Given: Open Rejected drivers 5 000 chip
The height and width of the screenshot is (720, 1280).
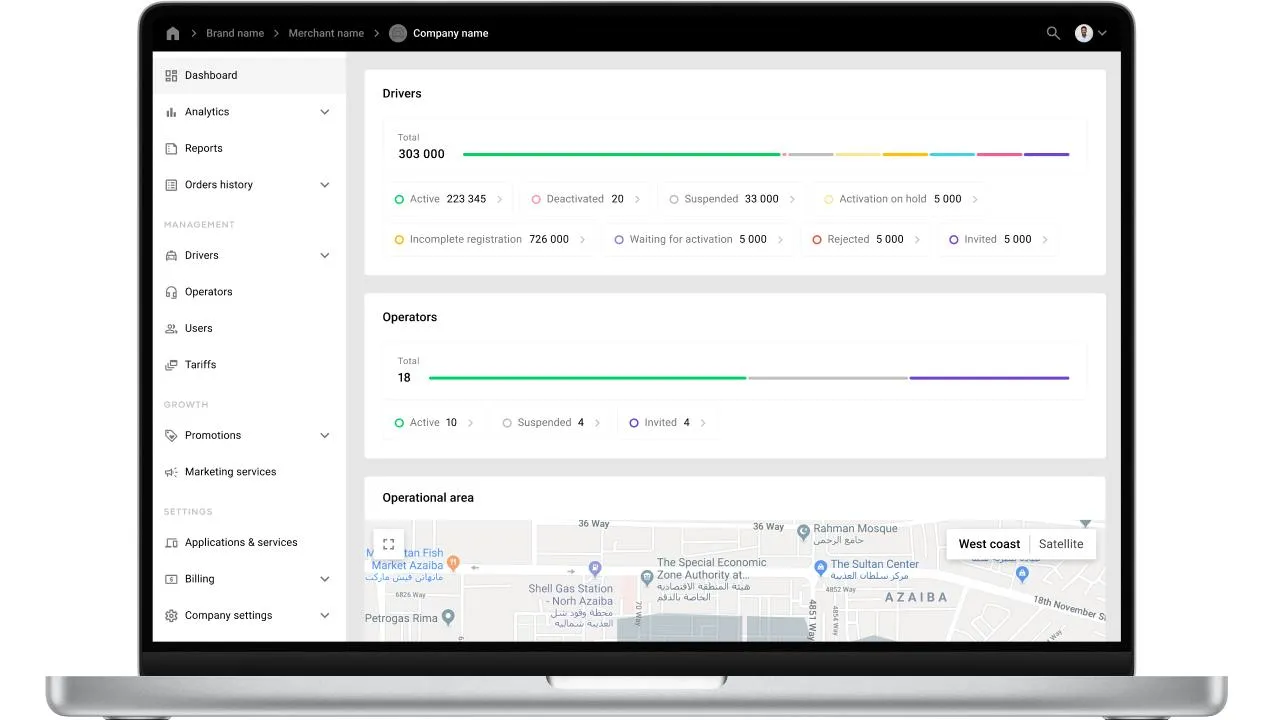Looking at the screenshot, I should pyautogui.click(x=866, y=239).
